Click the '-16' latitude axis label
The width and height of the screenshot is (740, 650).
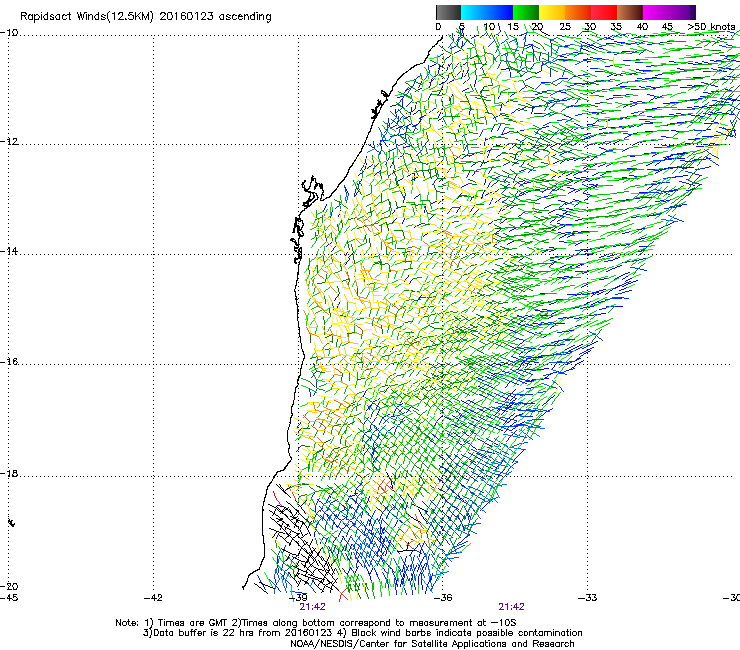[x=9, y=362]
